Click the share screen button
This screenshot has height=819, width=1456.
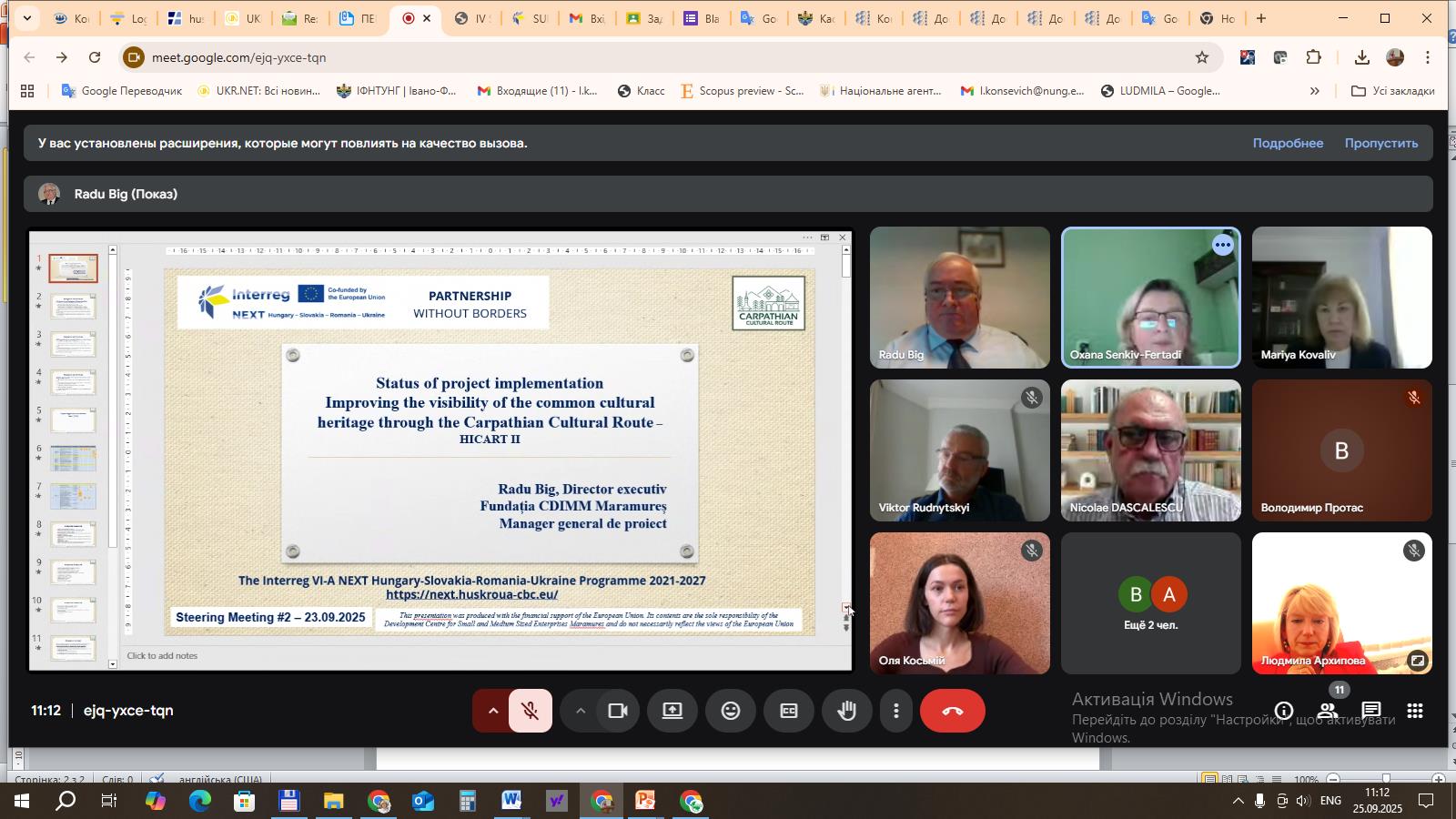pyautogui.click(x=672, y=712)
